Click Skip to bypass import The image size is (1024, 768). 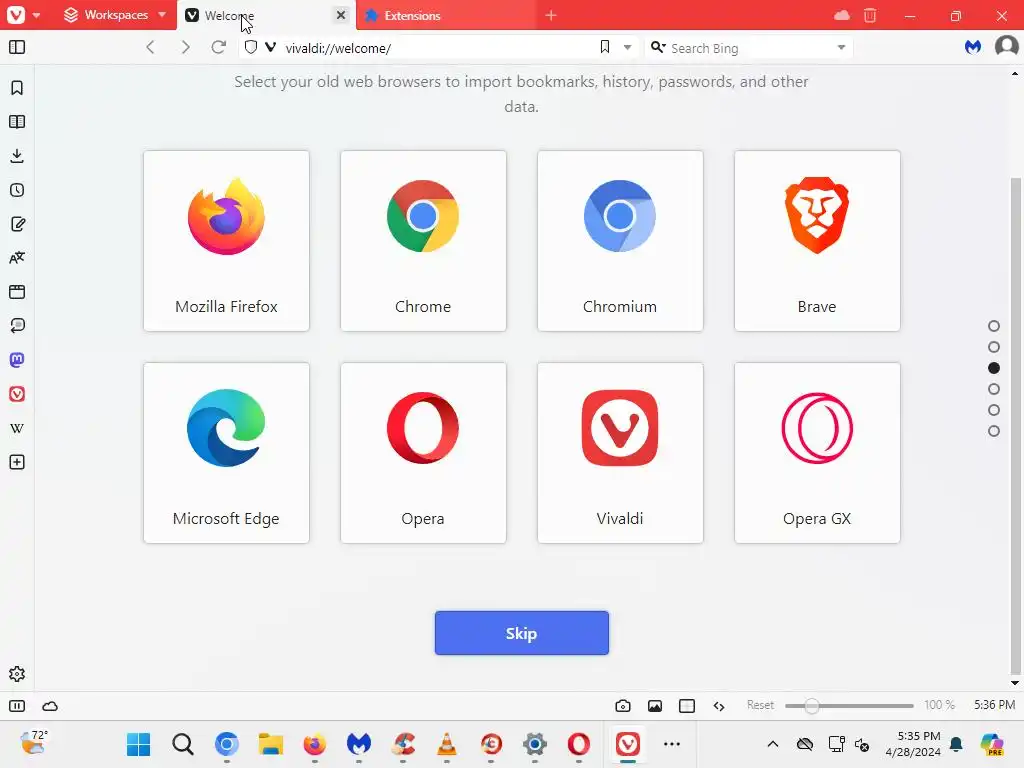pyautogui.click(x=522, y=633)
